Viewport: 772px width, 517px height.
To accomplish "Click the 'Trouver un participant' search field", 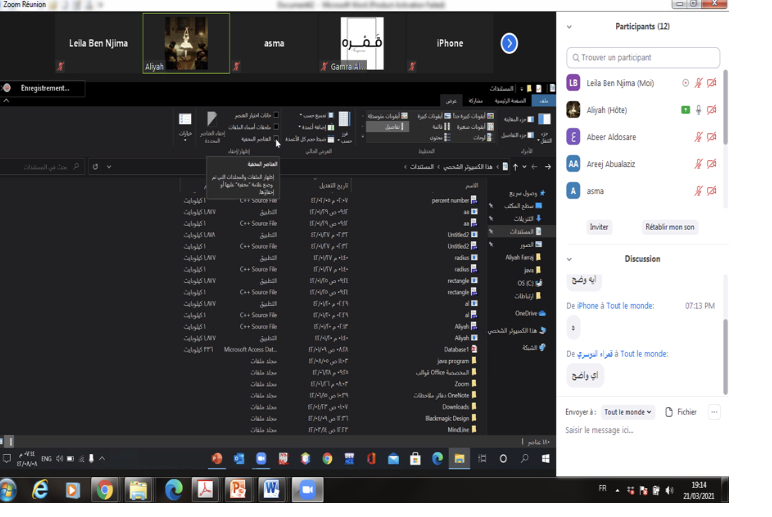I will pos(643,58).
